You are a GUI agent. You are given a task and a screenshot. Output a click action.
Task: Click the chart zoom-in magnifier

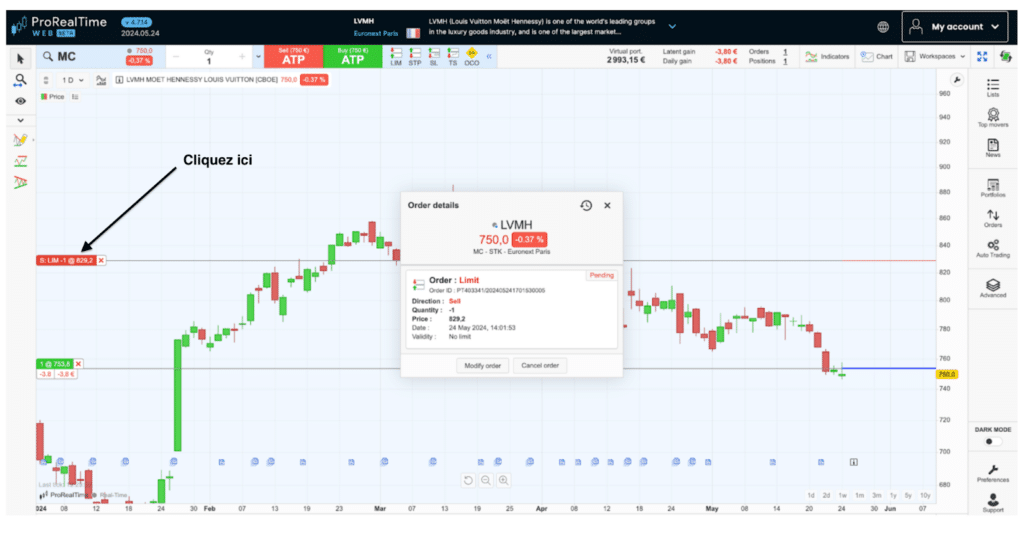click(x=503, y=480)
